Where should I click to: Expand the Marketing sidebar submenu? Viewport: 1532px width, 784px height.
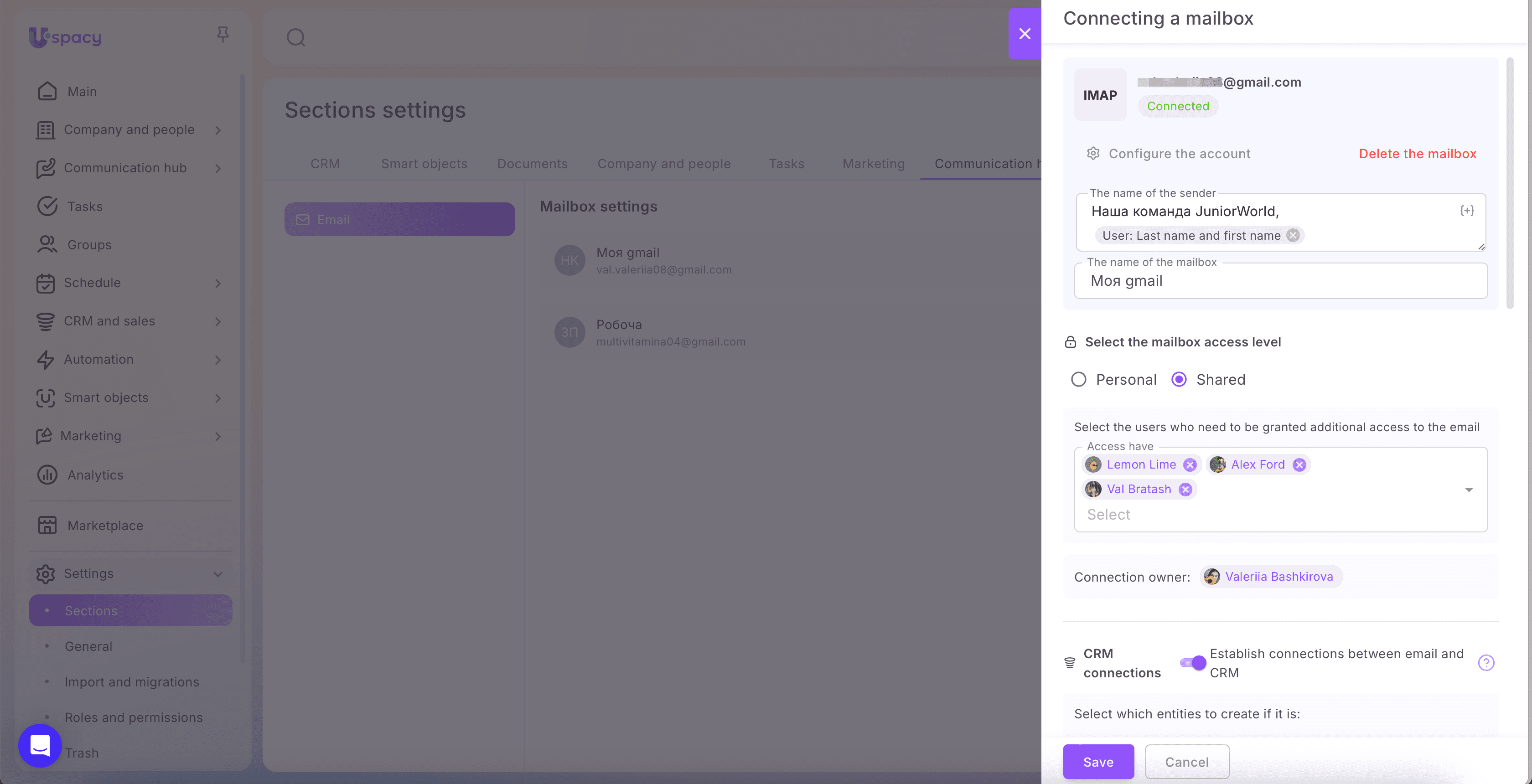click(x=218, y=437)
